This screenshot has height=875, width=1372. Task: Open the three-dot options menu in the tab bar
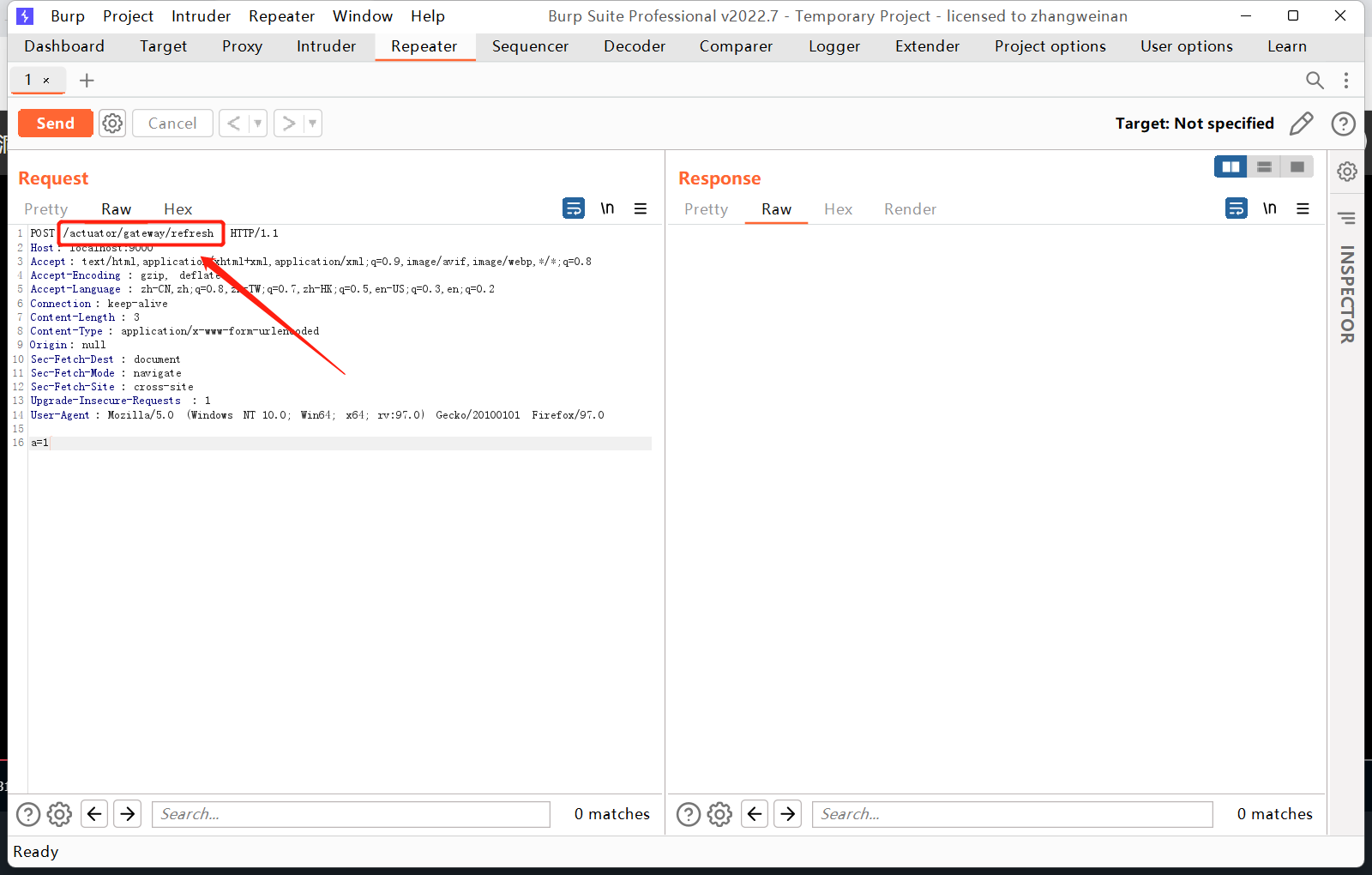1346,81
